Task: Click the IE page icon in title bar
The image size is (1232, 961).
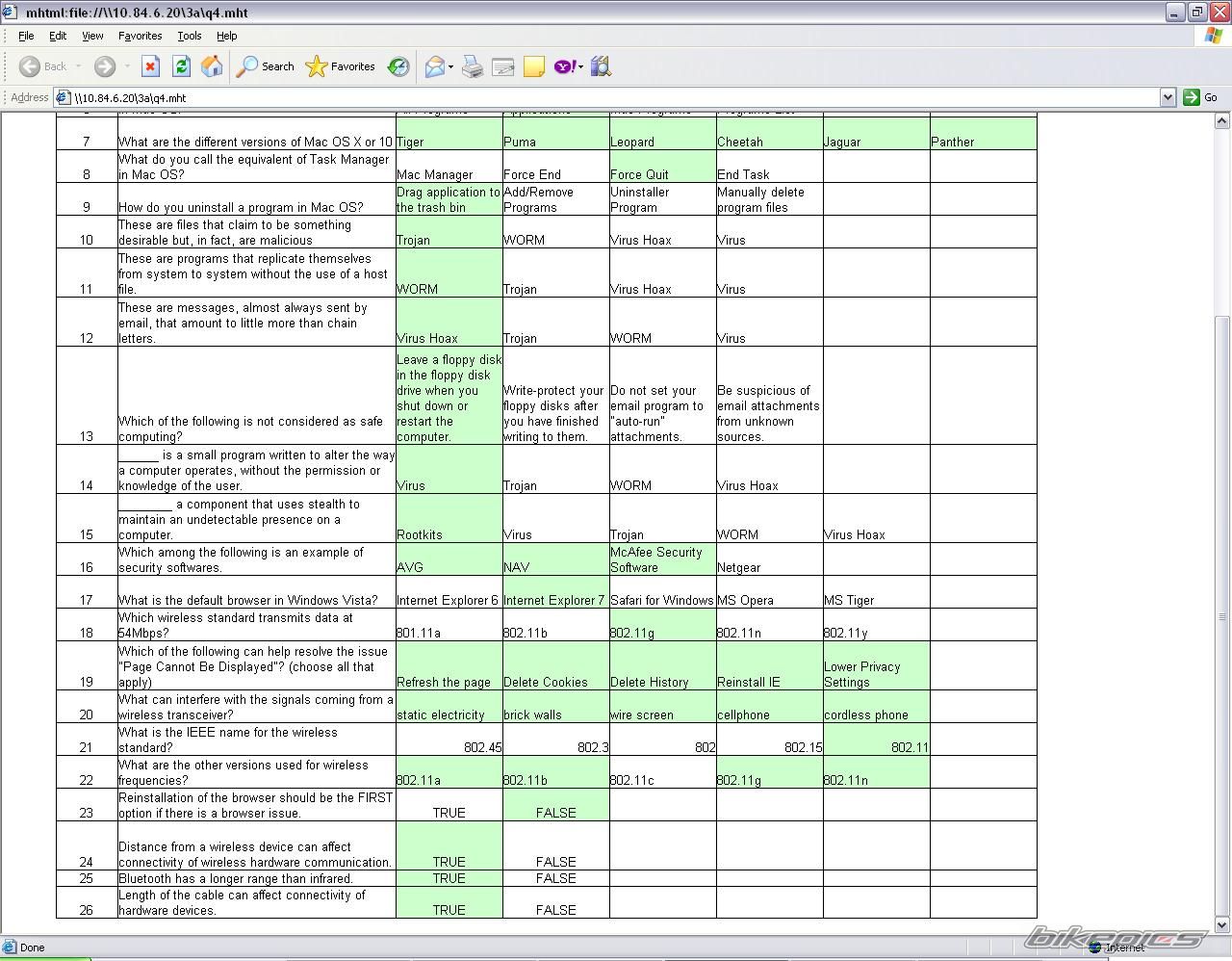Action: click(x=9, y=13)
